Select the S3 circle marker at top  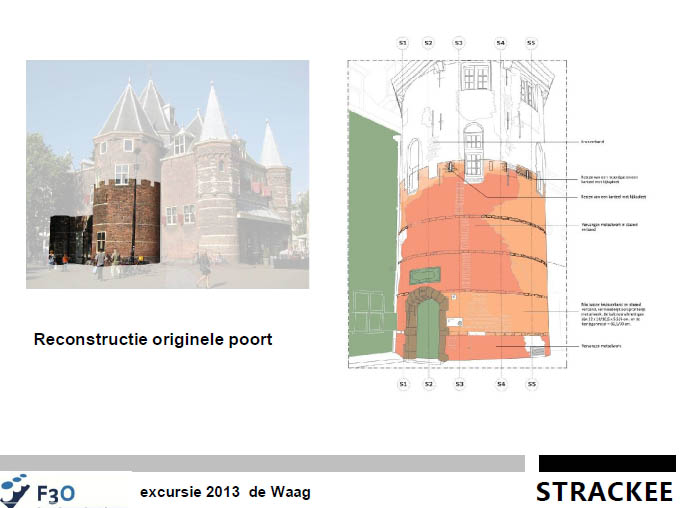pyautogui.click(x=458, y=43)
